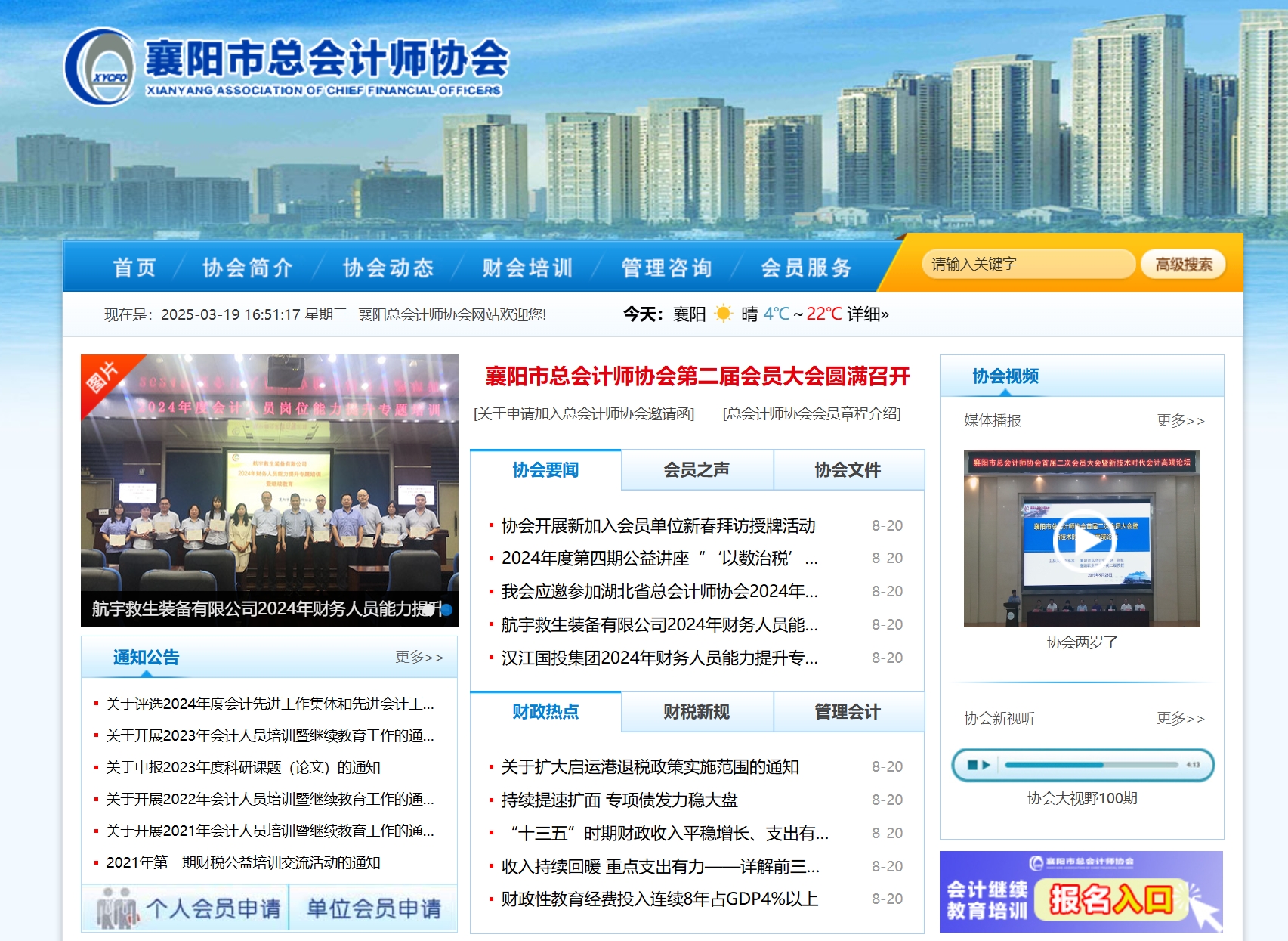Screen dimensions: 1288x941
Task: Seek on the audio progress bar
Action: (1091, 765)
